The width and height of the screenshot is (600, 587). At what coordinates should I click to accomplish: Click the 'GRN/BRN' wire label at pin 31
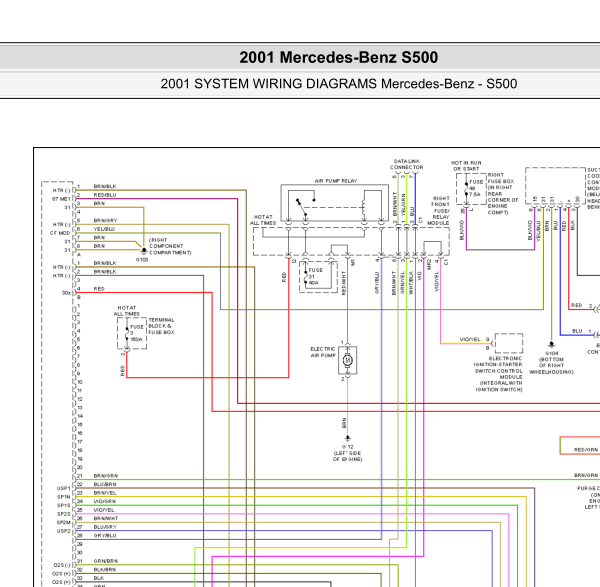[x=106, y=561]
